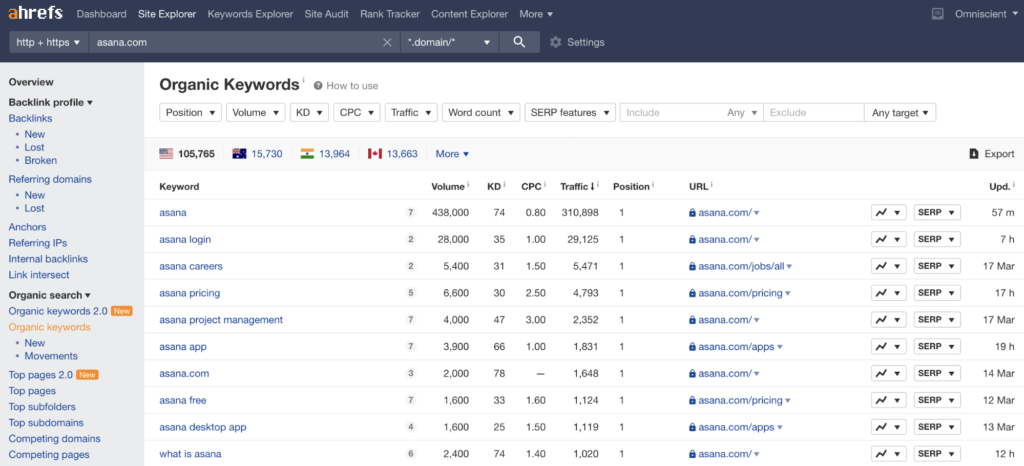
Task: Open Link intersect in the sidebar
Action: point(39,275)
